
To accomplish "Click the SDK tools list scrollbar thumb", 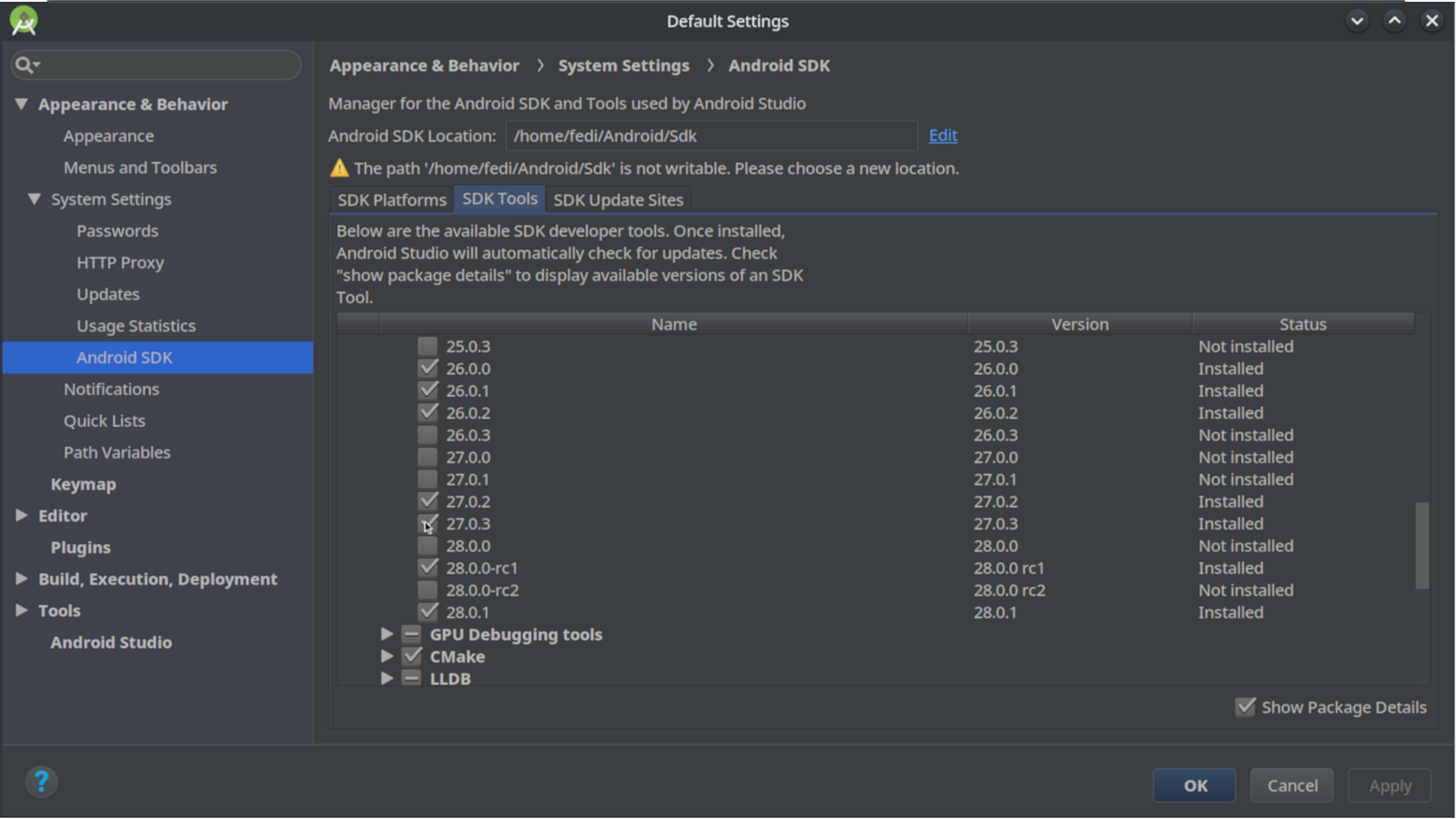I will (1422, 546).
